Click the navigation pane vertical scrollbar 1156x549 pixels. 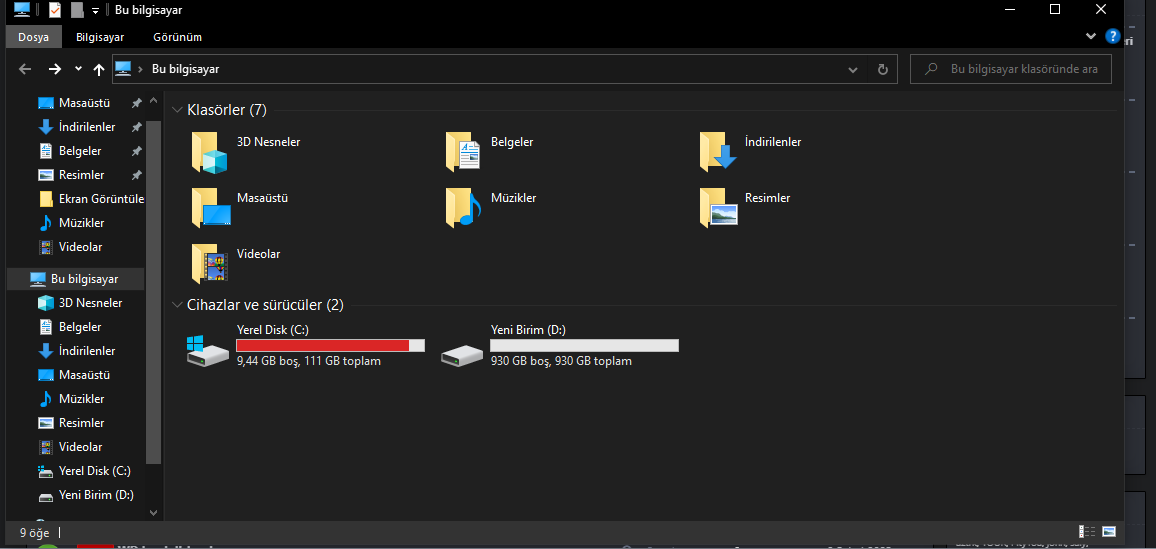(x=153, y=292)
